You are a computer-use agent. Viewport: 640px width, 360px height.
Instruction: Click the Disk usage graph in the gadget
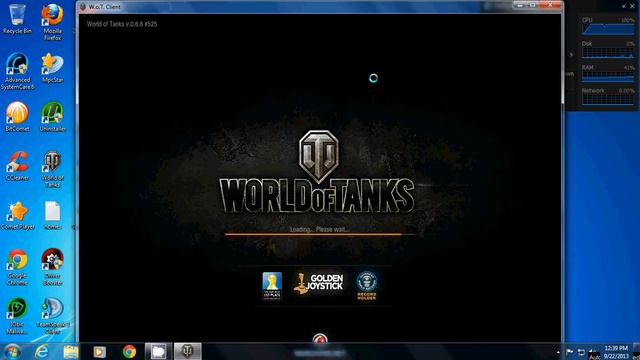[x=608, y=53]
